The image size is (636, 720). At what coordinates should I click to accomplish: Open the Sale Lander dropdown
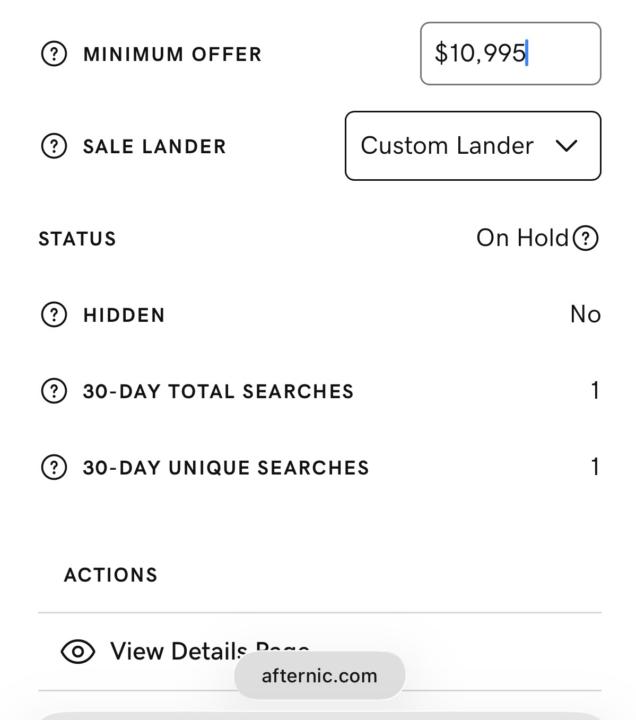pos(472,146)
